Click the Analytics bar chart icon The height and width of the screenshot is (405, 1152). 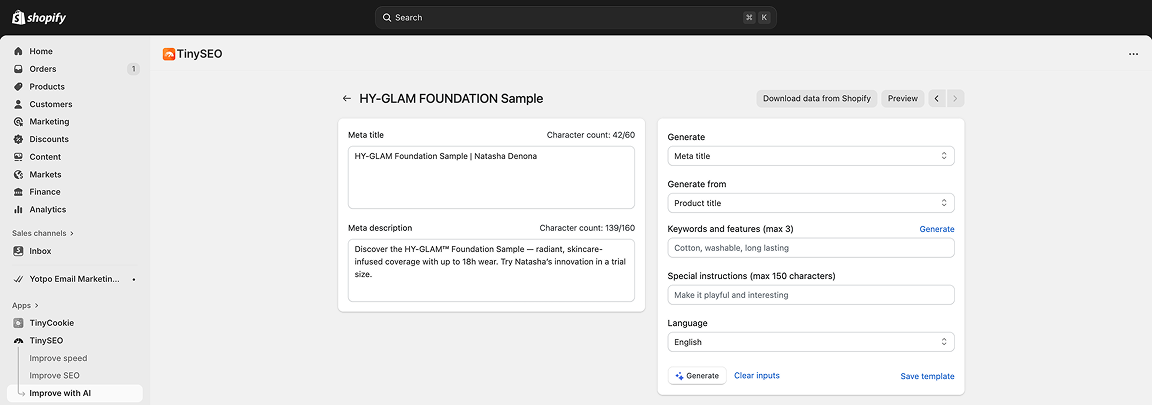19,210
